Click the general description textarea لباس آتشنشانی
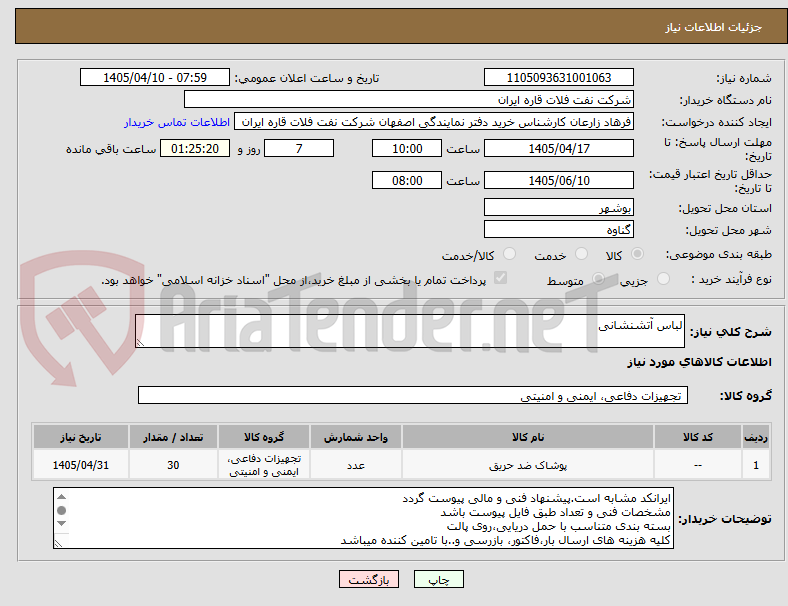The image size is (788, 606). [x=410, y=331]
